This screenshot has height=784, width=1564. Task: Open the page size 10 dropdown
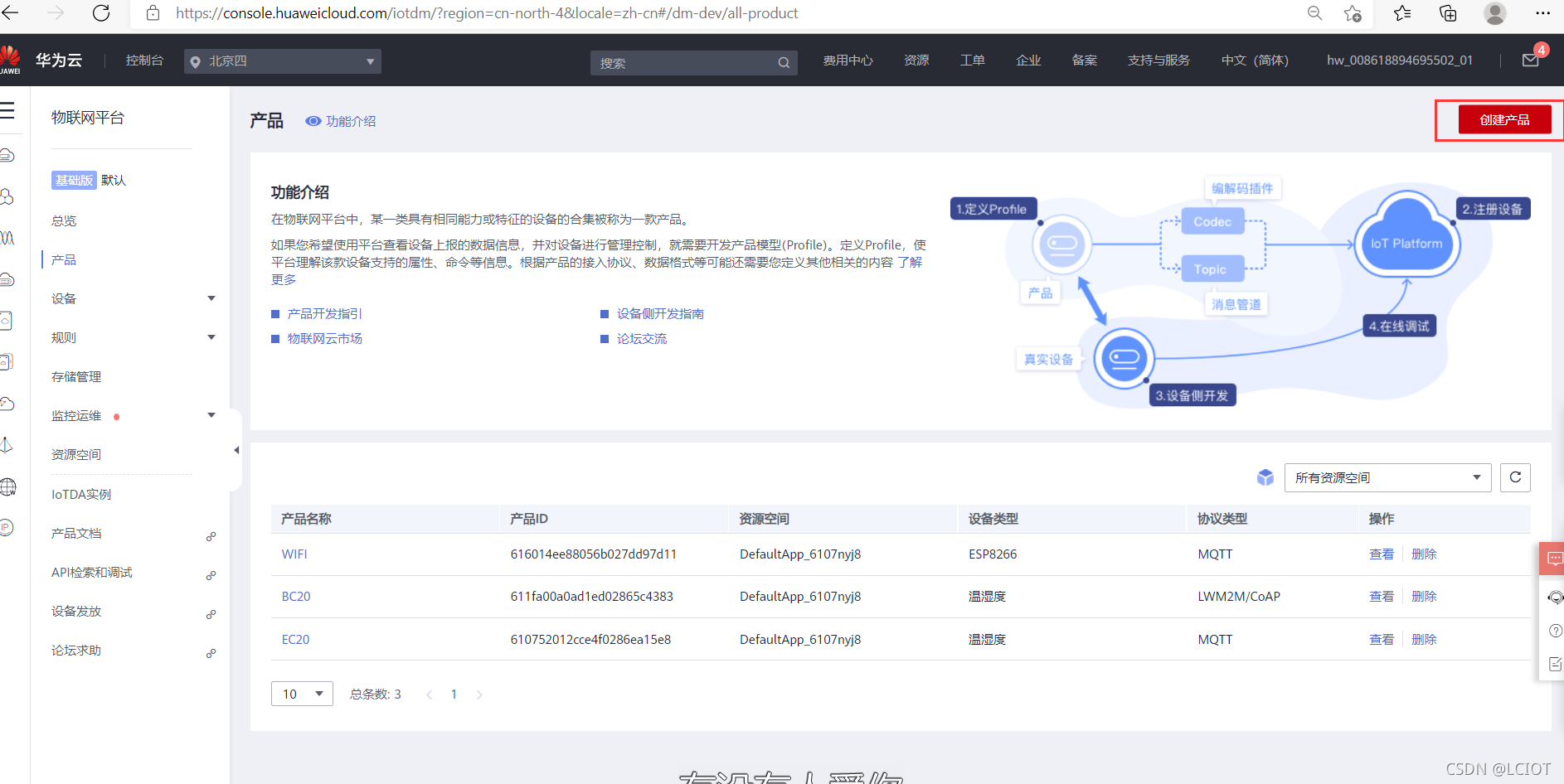tap(302, 694)
